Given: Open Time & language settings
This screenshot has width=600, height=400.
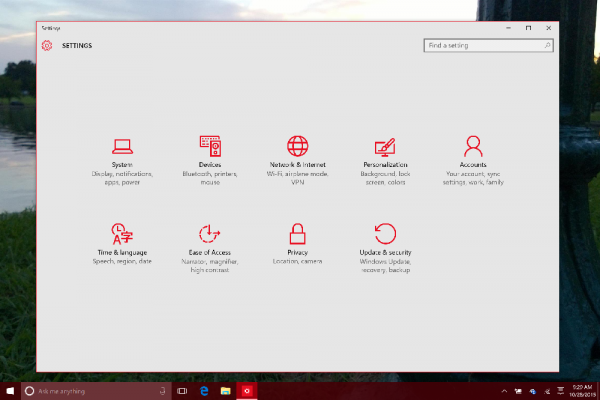Looking at the screenshot, I should (122, 244).
